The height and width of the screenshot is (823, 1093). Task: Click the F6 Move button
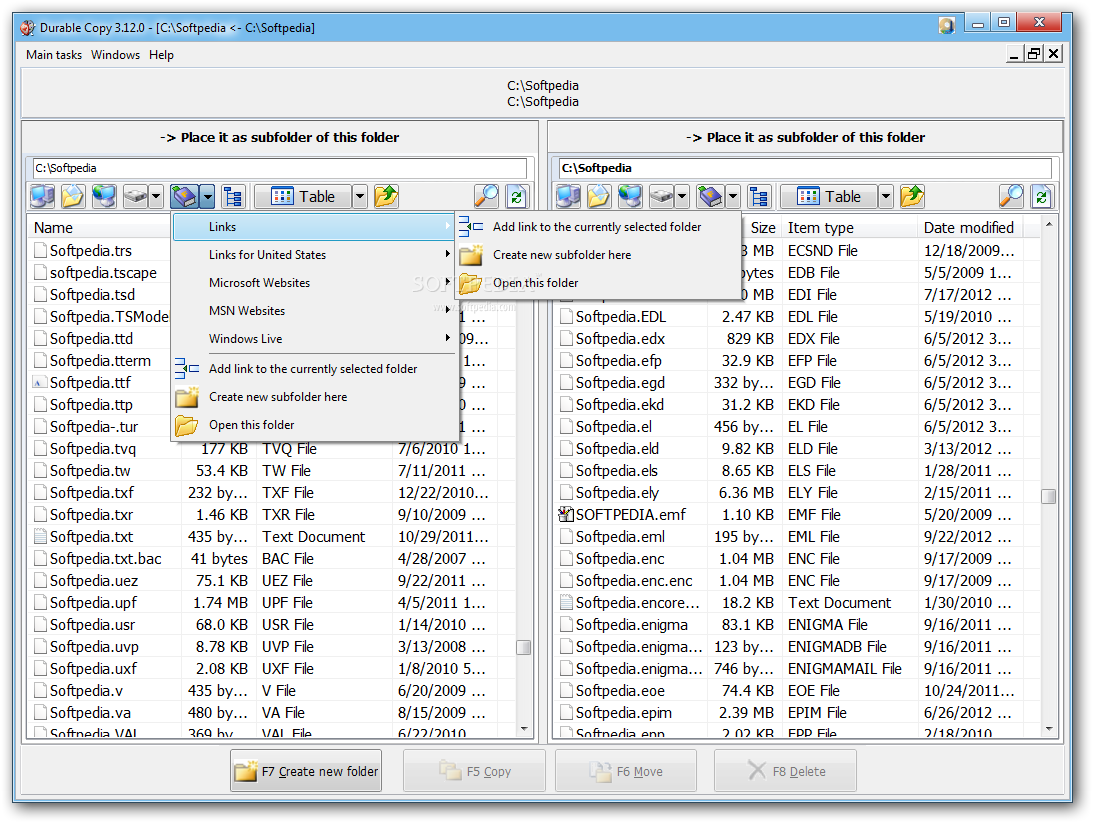pos(626,771)
